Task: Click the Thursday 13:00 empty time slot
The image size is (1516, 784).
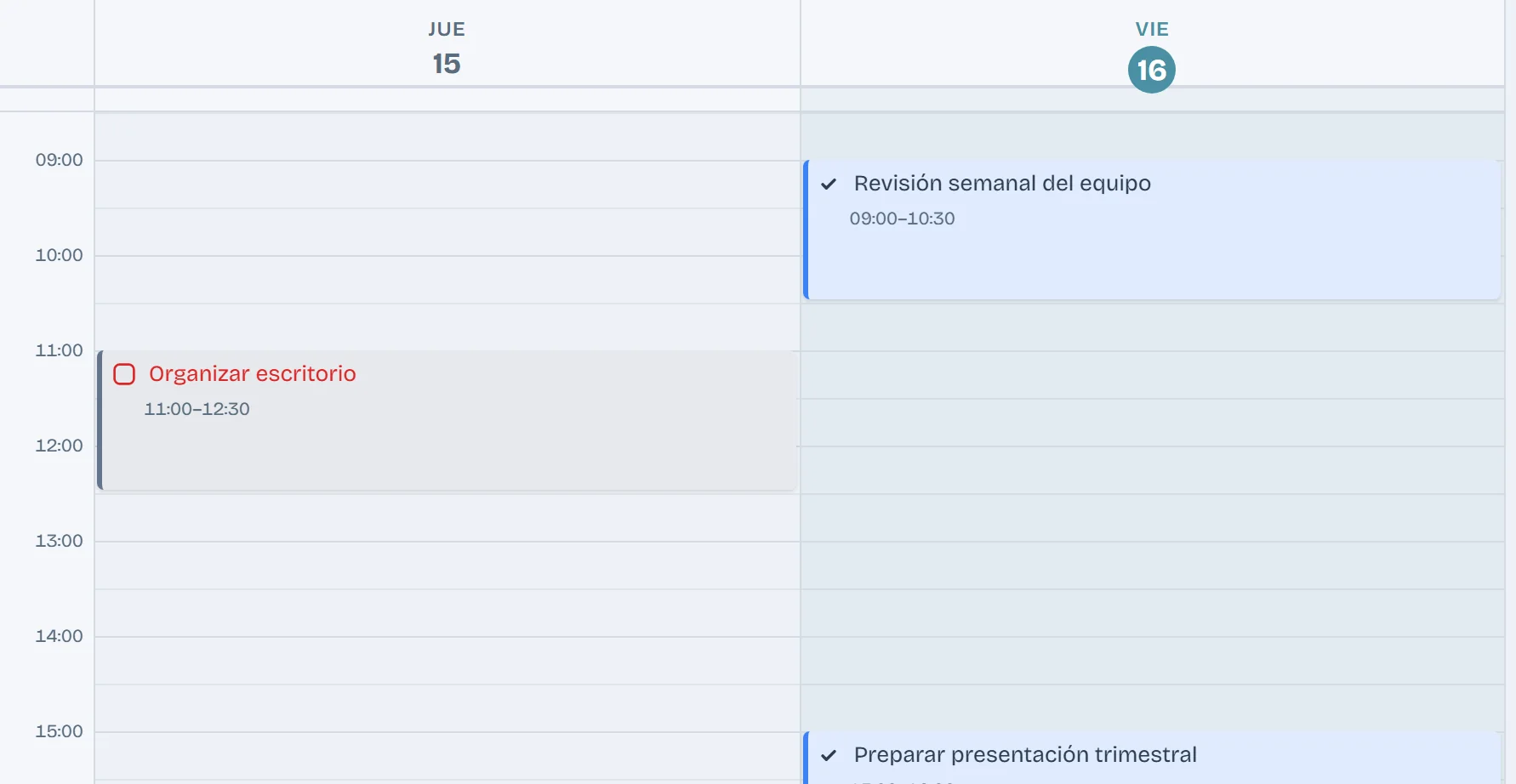Action: (x=447, y=565)
